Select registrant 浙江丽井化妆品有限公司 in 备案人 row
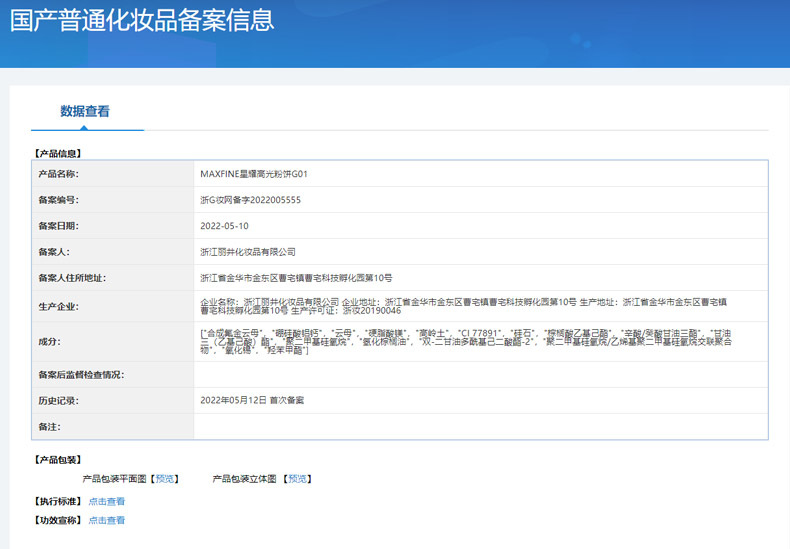The image size is (790, 549). pyautogui.click(x=248, y=252)
